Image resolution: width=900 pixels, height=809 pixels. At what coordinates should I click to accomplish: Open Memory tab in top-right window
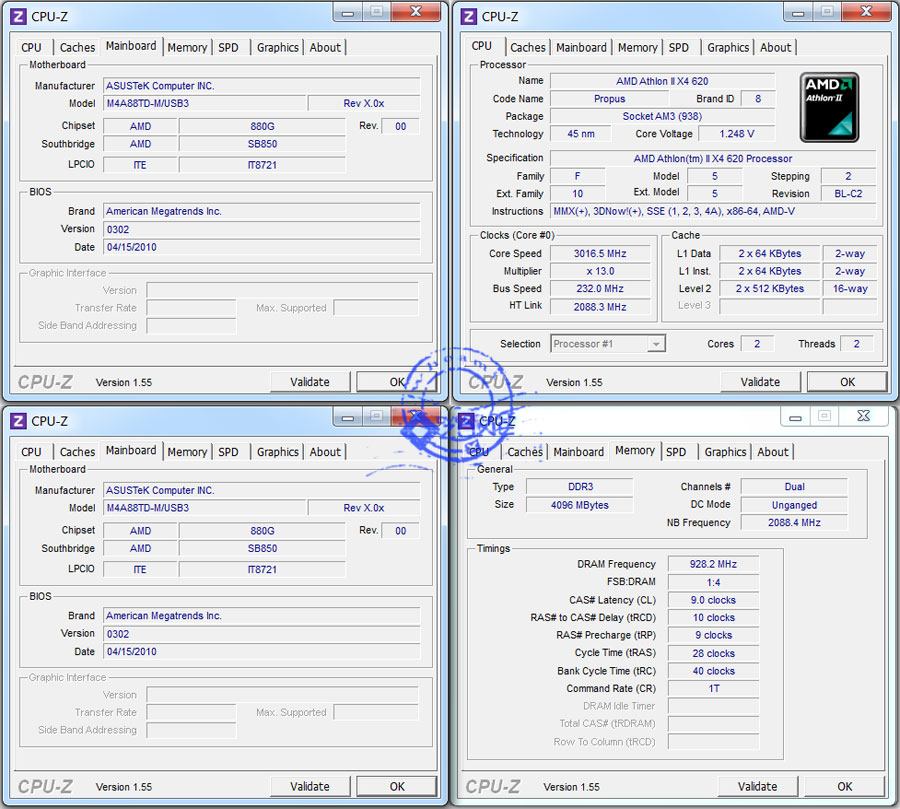click(x=637, y=48)
